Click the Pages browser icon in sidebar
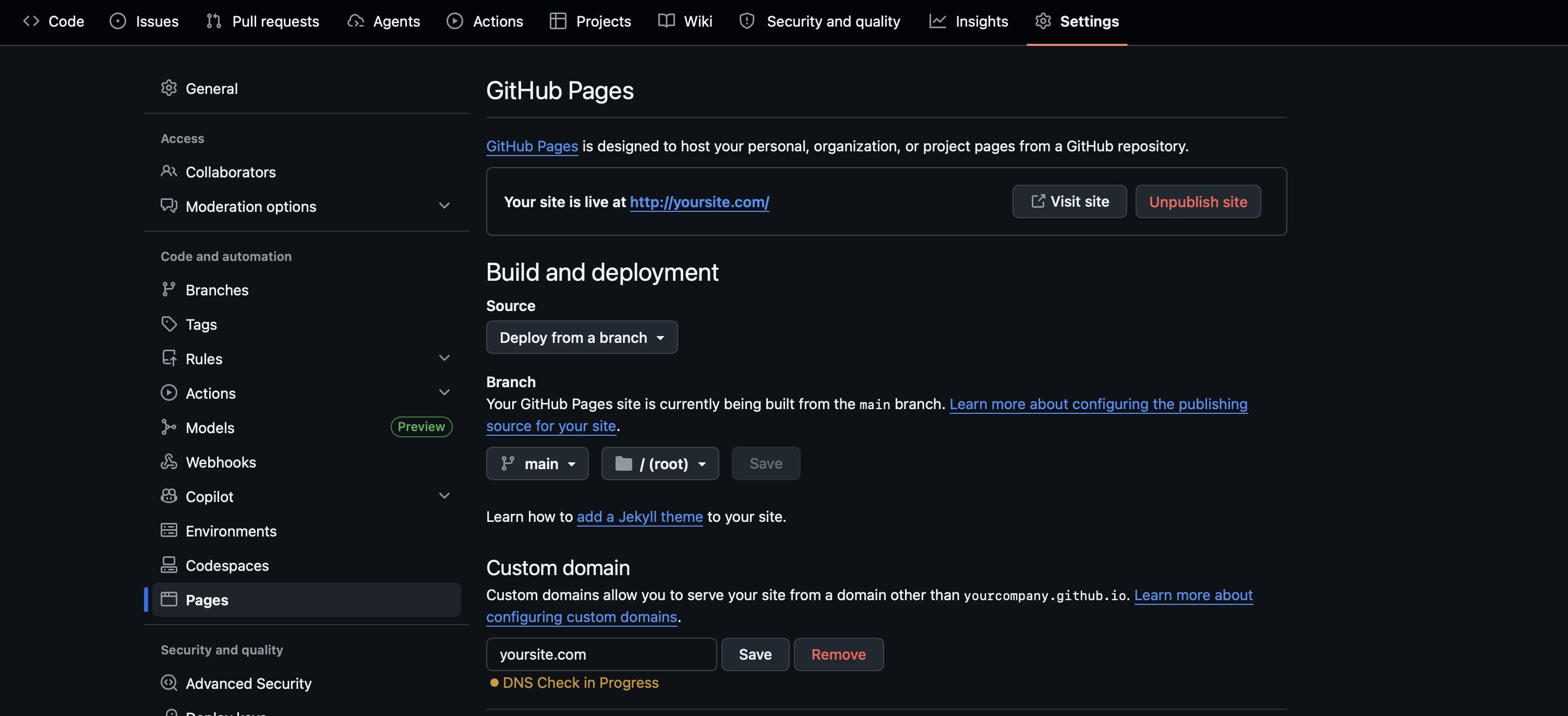This screenshot has width=1568, height=716. [x=168, y=600]
